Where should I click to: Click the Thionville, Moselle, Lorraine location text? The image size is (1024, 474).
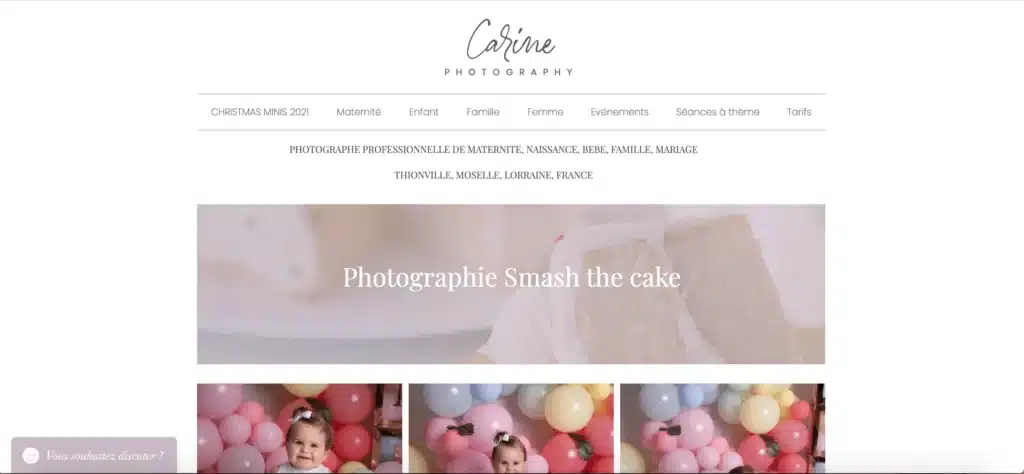[x=493, y=175]
